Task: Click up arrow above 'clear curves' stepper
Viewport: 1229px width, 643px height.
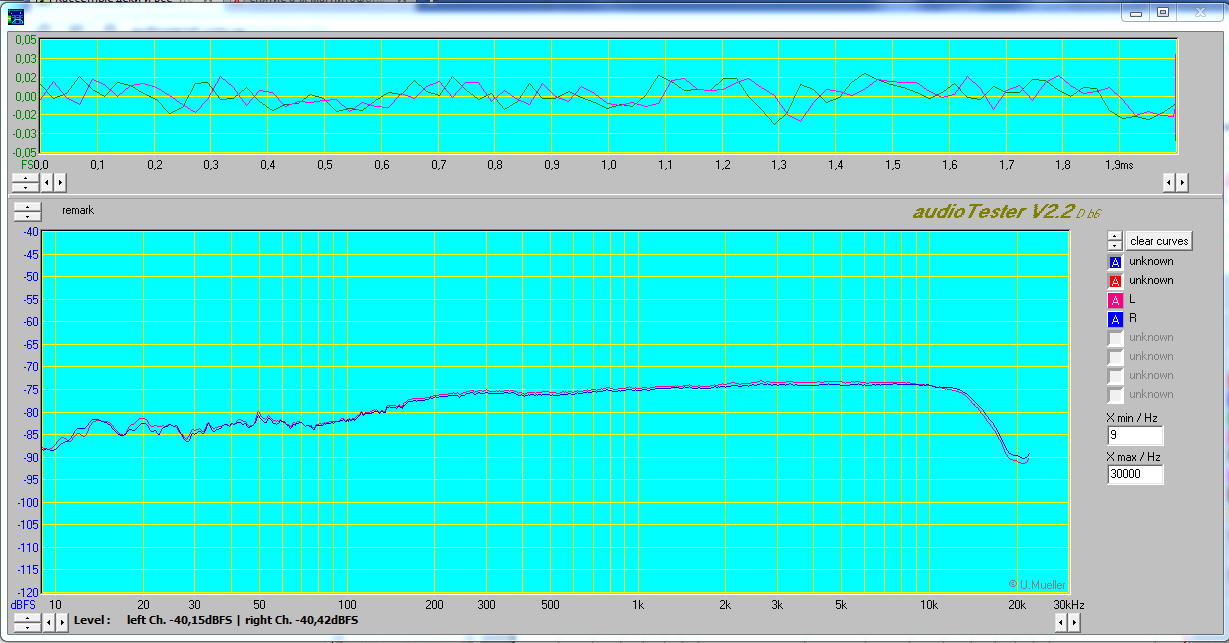Action: (x=1115, y=237)
